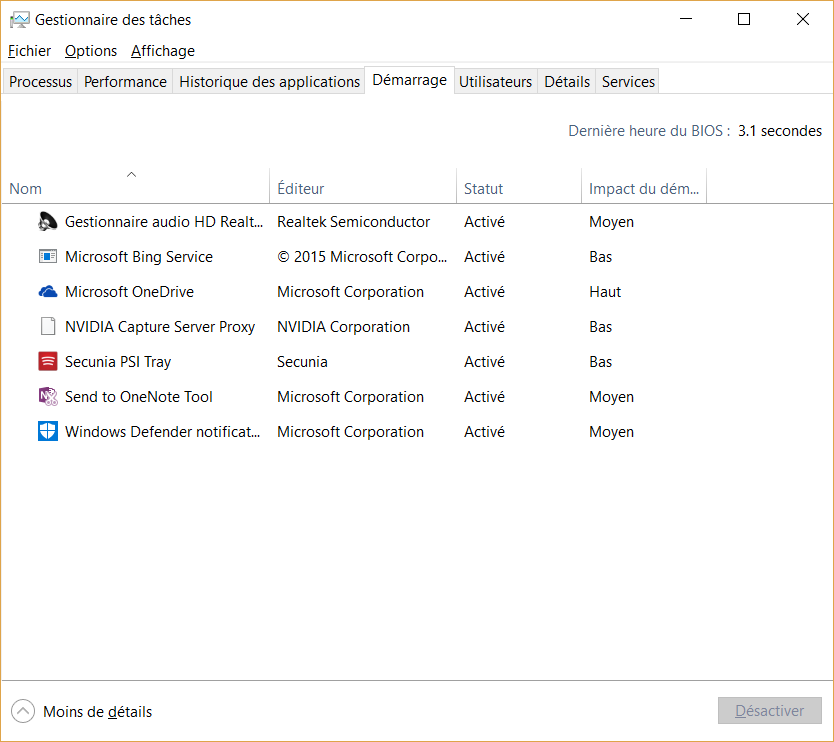Switch to the Performance tab
Screen dimensions: 834x742
pyautogui.click(x=126, y=82)
